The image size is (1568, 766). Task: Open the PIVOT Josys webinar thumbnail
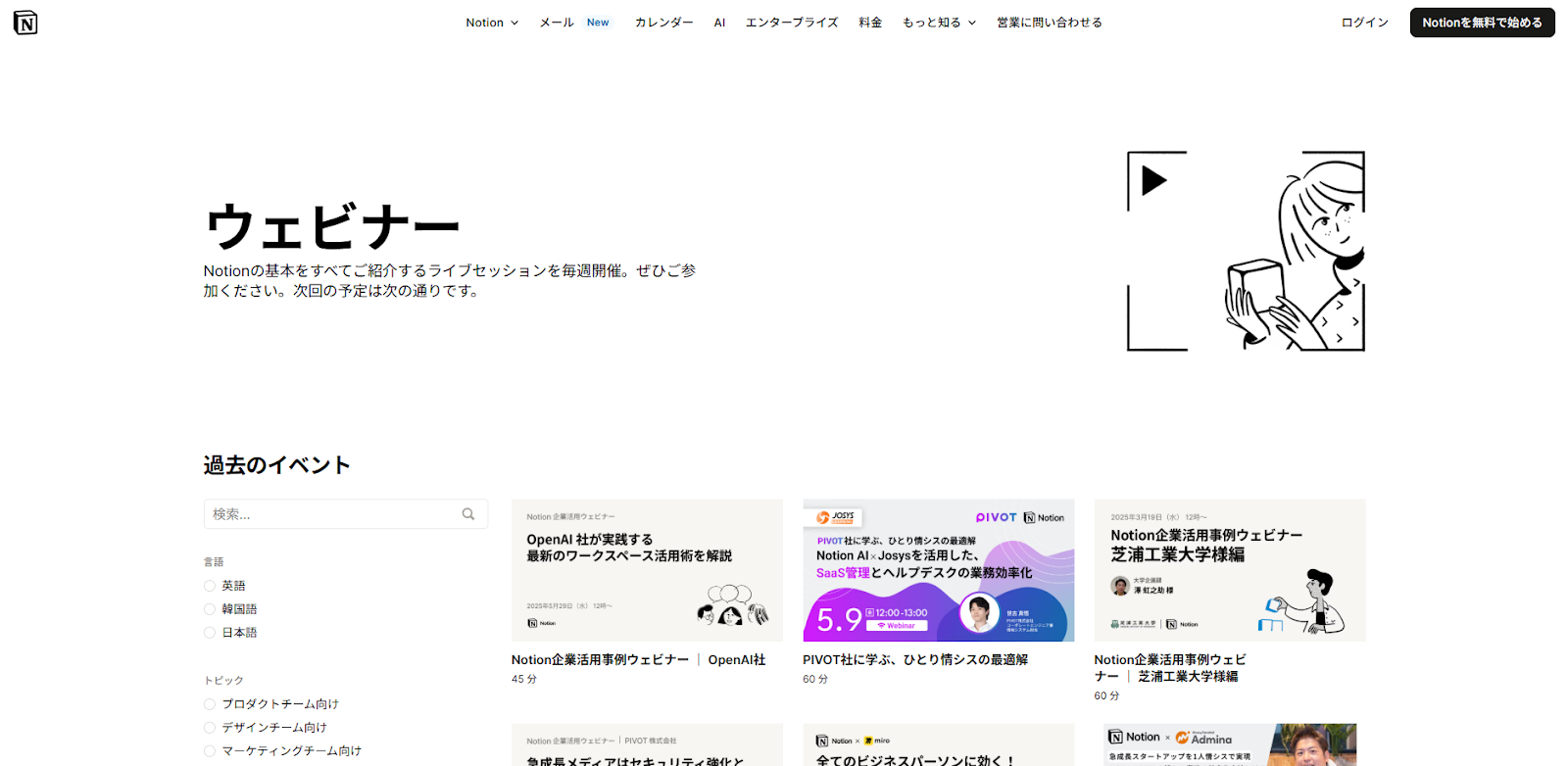coord(939,570)
